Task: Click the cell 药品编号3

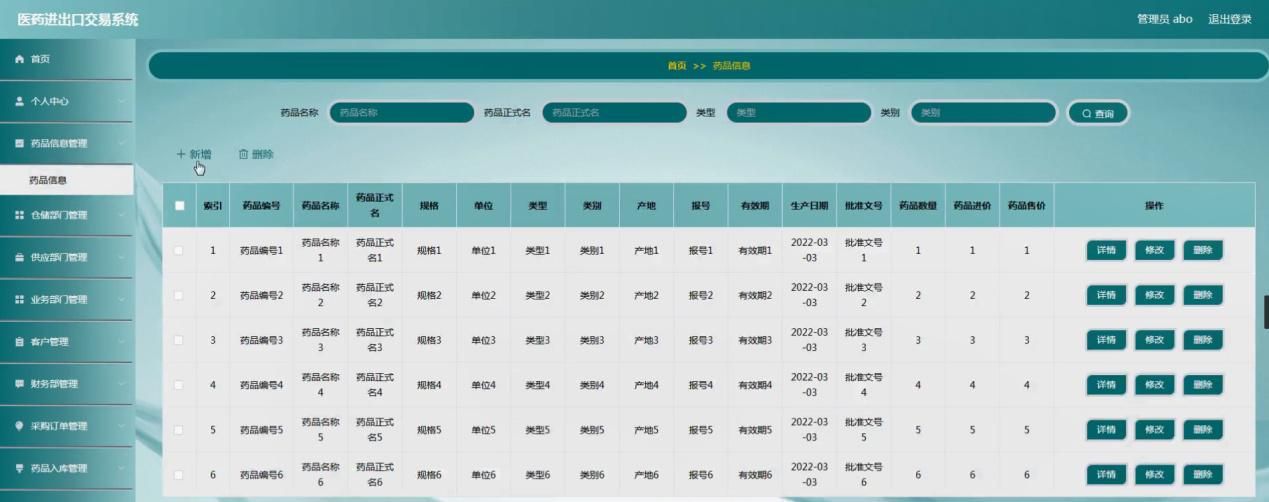Action: tap(262, 340)
